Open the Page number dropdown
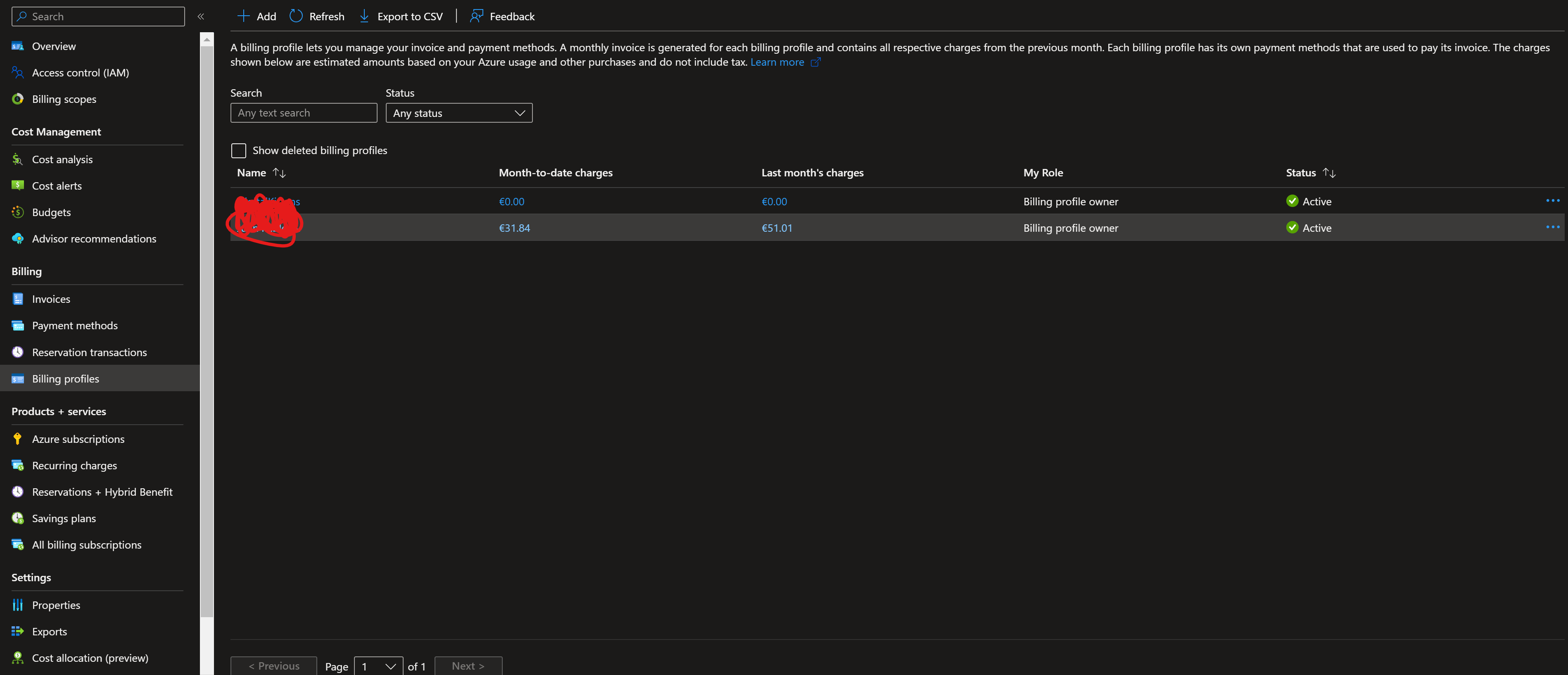Image resolution: width=1568 pixels, height=675 pixels. tap(378, 666)
